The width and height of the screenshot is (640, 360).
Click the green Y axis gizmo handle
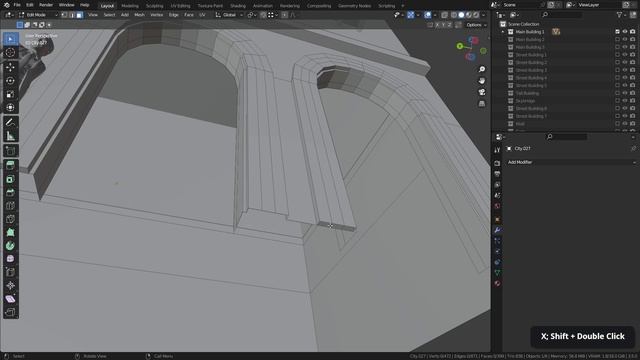point(460,46)
